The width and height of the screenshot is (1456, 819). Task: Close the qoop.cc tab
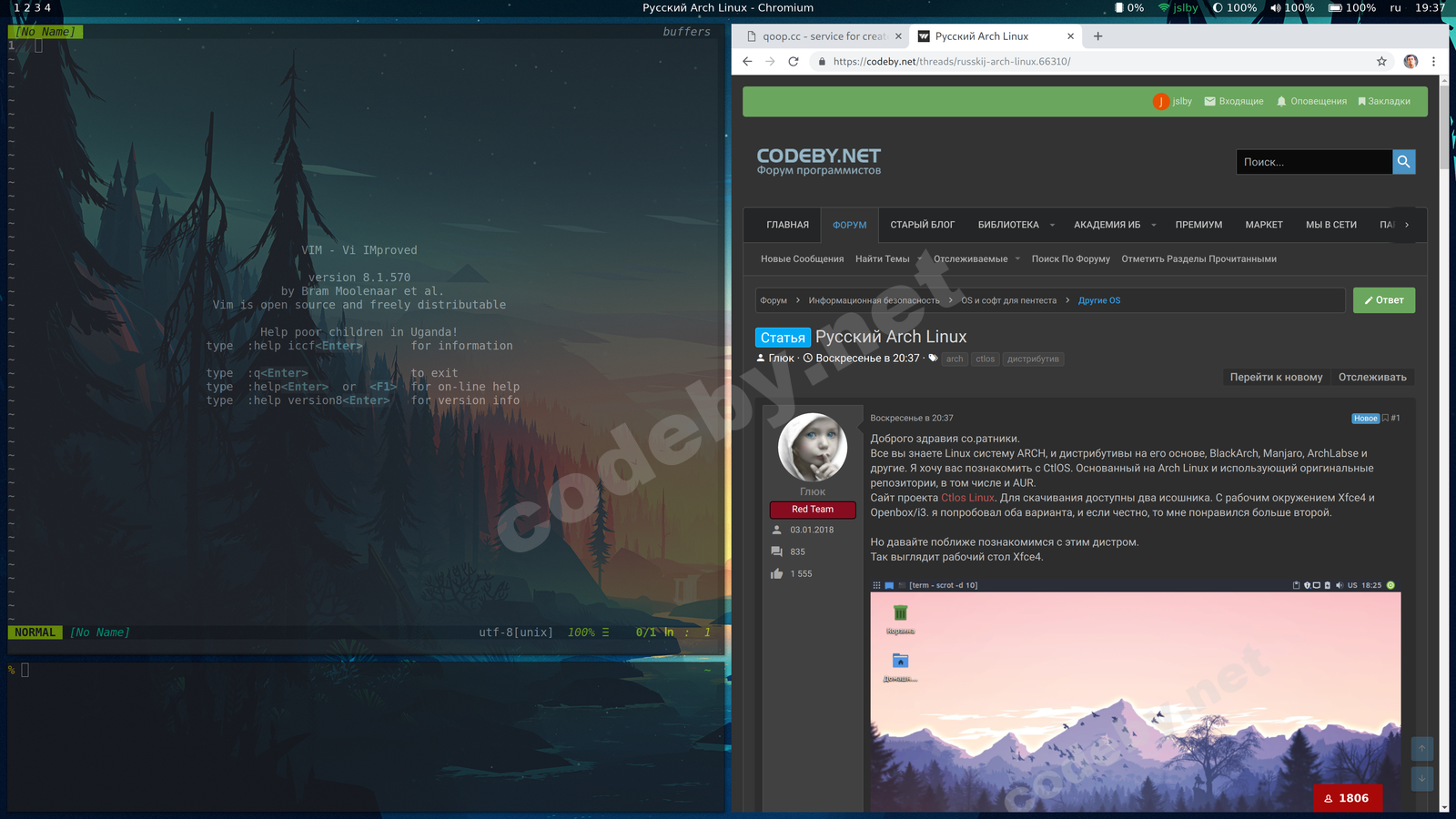click(898, 36)
